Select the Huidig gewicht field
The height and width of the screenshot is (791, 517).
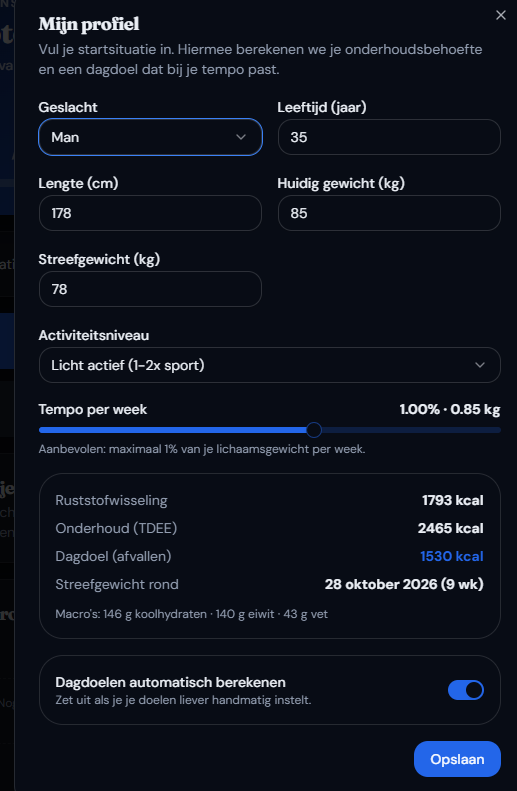(x=389, y=213)
